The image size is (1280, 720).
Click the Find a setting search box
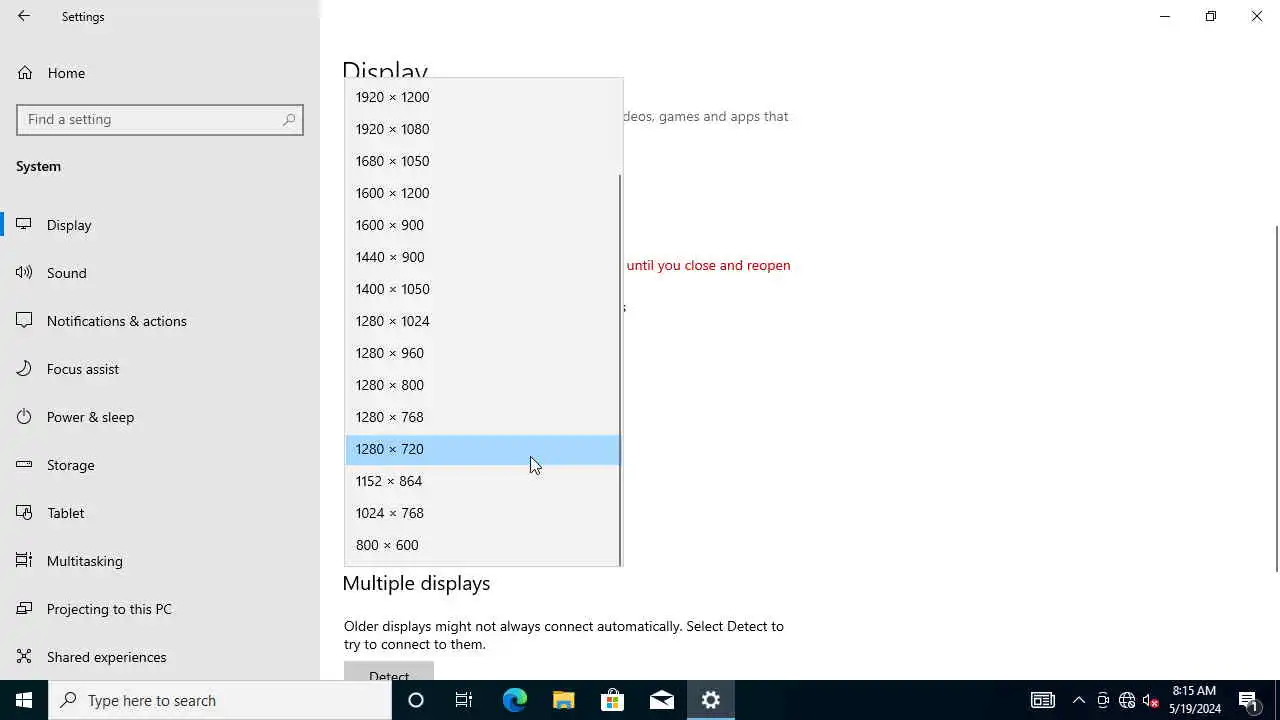pos(160,119)
